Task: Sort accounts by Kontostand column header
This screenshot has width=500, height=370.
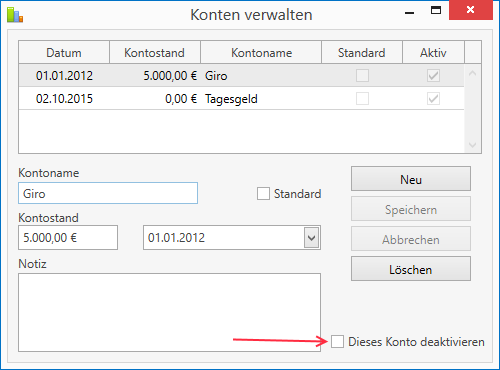Action: [x=155, y=52]
